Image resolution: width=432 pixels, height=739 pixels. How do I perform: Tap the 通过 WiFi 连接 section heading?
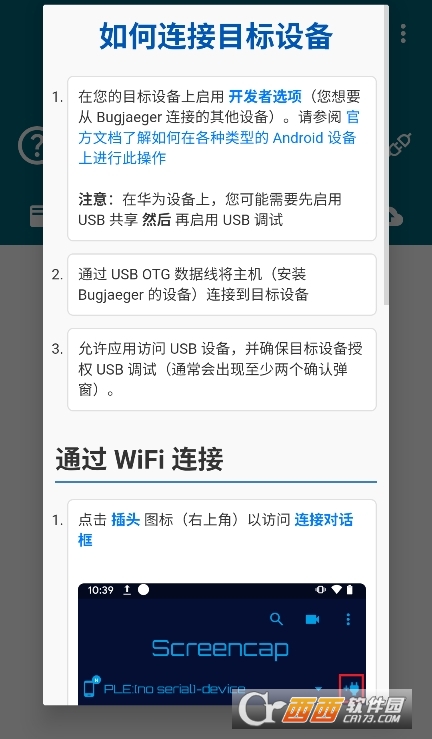click(139, 459)
